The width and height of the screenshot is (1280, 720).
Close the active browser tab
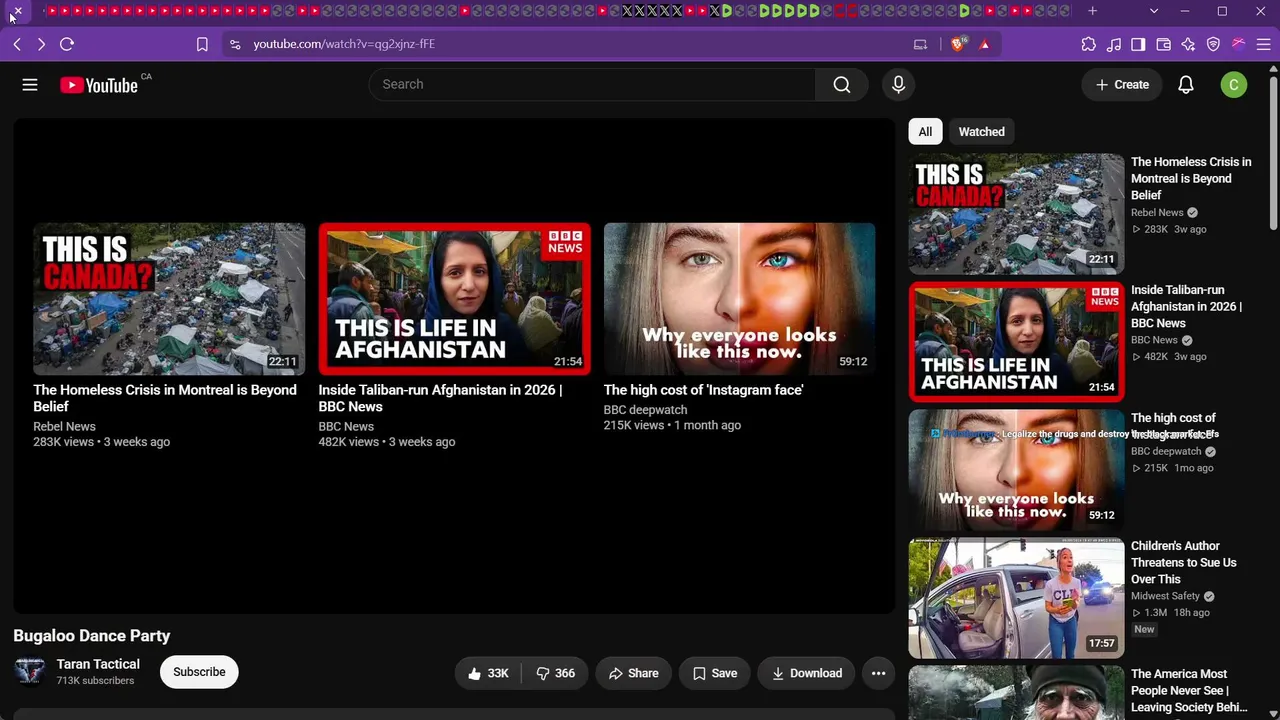pyautogui.click(x=17, y=11)
